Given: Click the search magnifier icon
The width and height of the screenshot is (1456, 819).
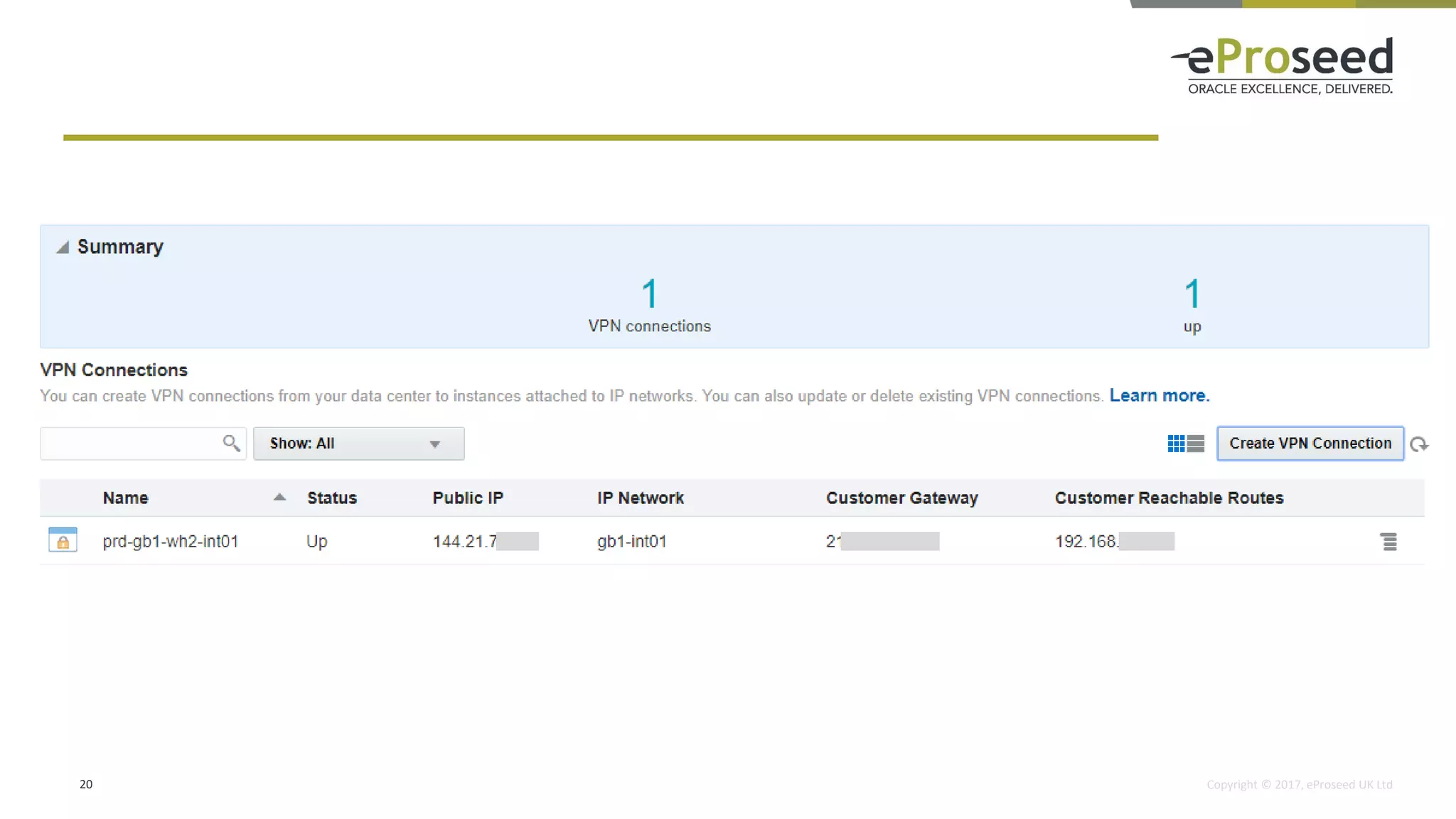Looking at the screenshot, I should coord(231,444).
